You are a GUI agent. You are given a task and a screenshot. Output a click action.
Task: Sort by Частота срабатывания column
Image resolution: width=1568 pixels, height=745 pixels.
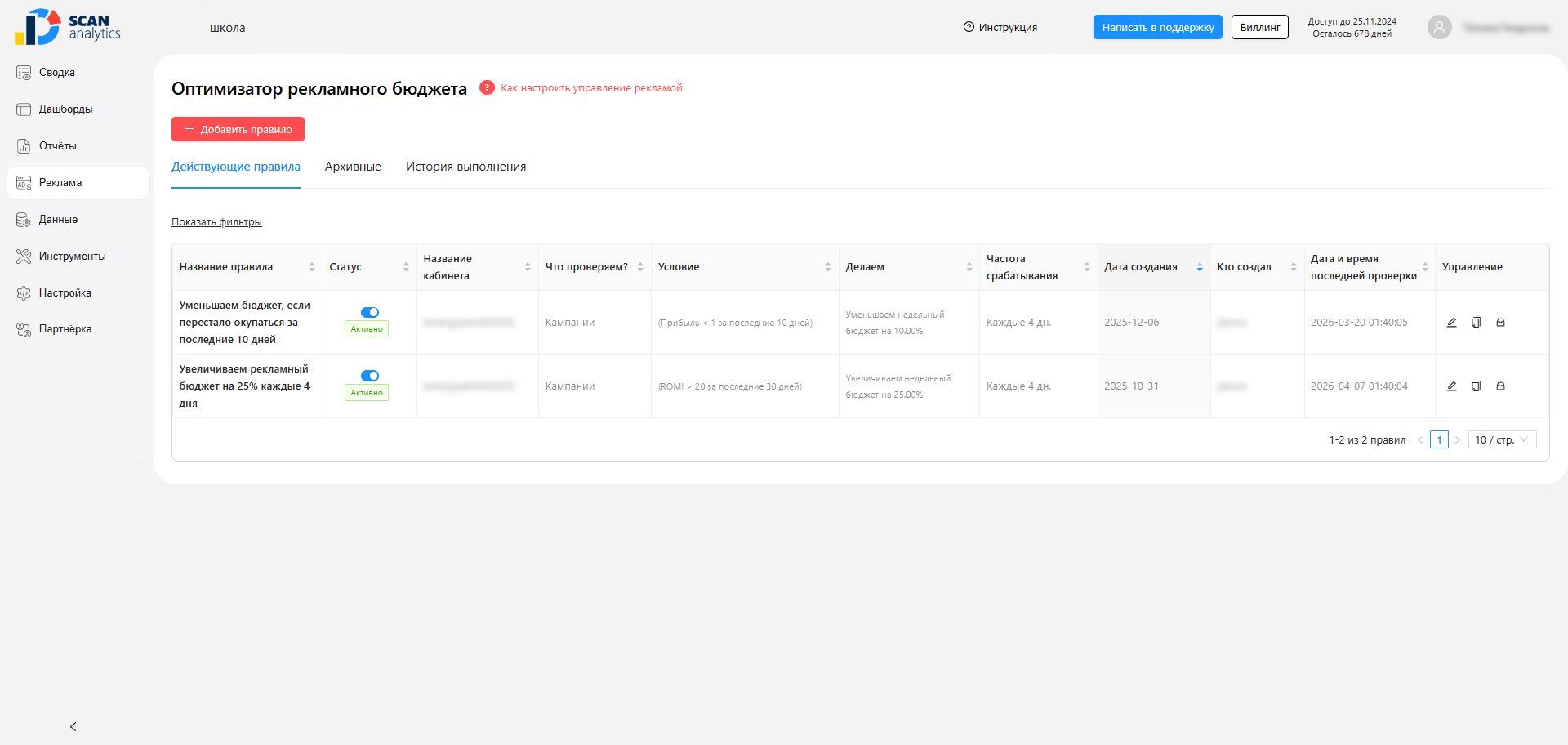click(1087, 267)
